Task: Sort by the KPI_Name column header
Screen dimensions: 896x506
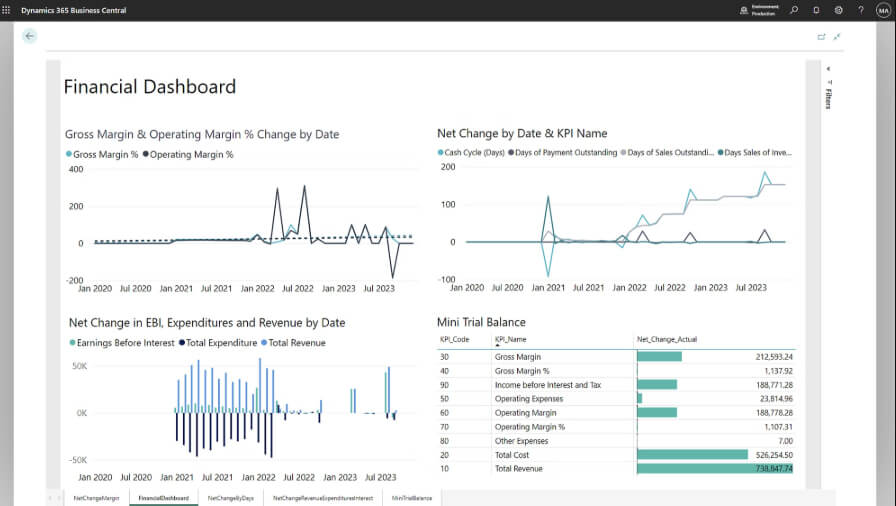Action: coord(510,339)
